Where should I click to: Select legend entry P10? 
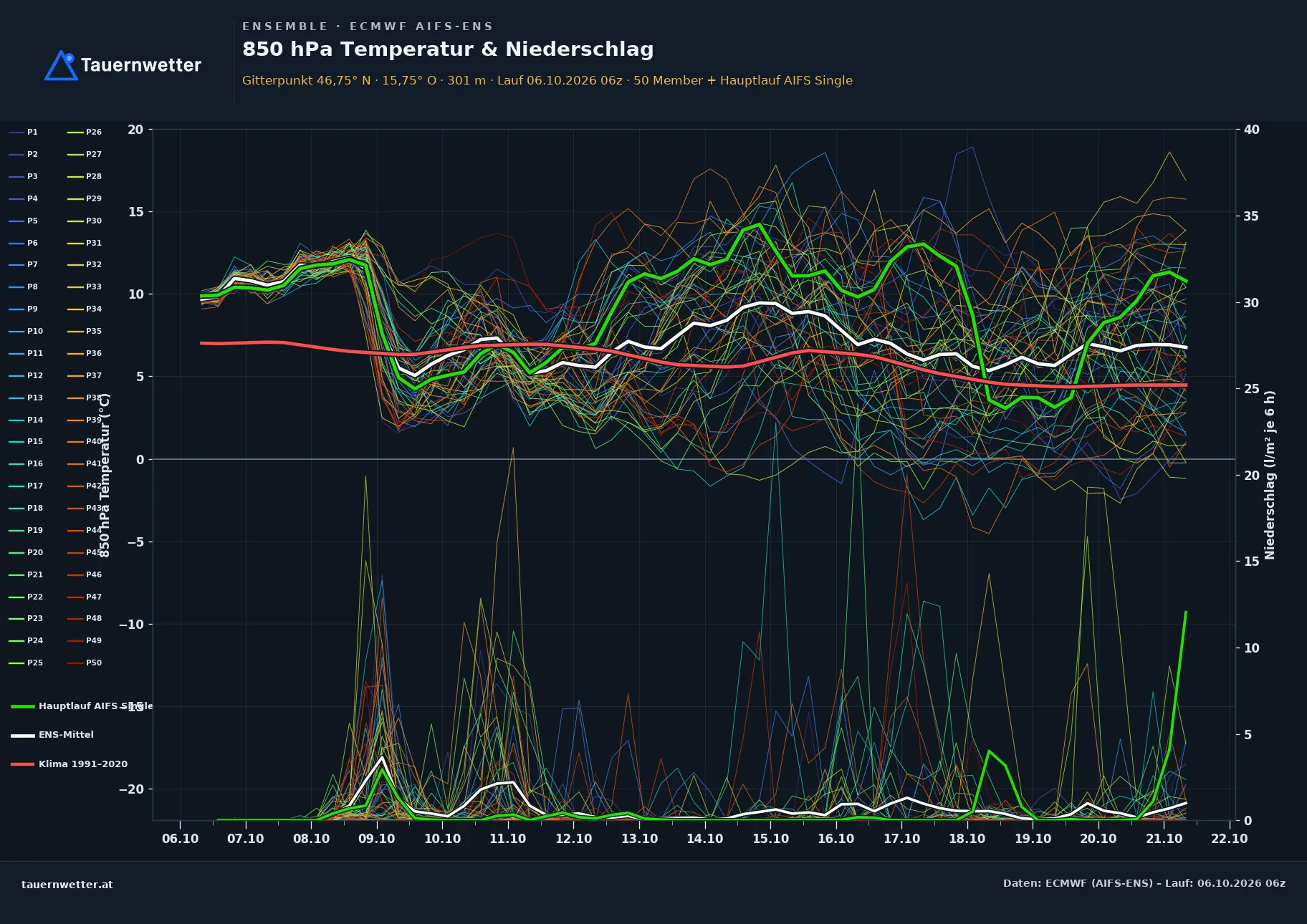click(x=26, y=332)
